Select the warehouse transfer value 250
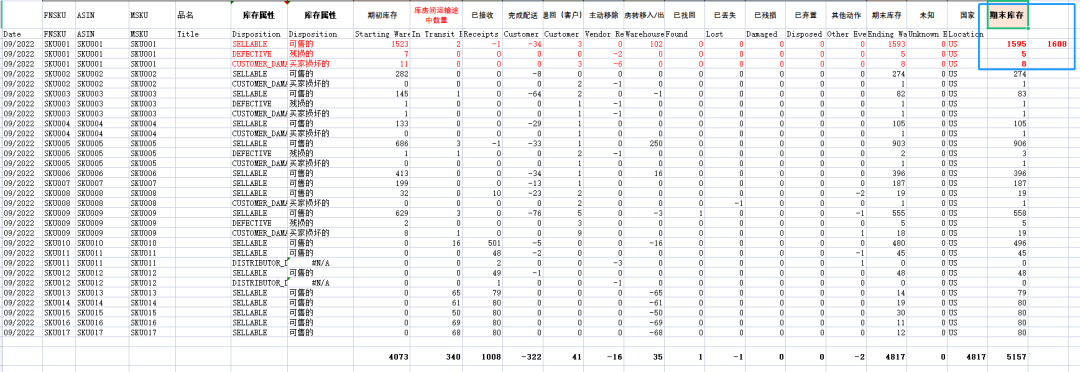Image resolution: width=1080 pixels, height=372 pixels. [645, 143]
